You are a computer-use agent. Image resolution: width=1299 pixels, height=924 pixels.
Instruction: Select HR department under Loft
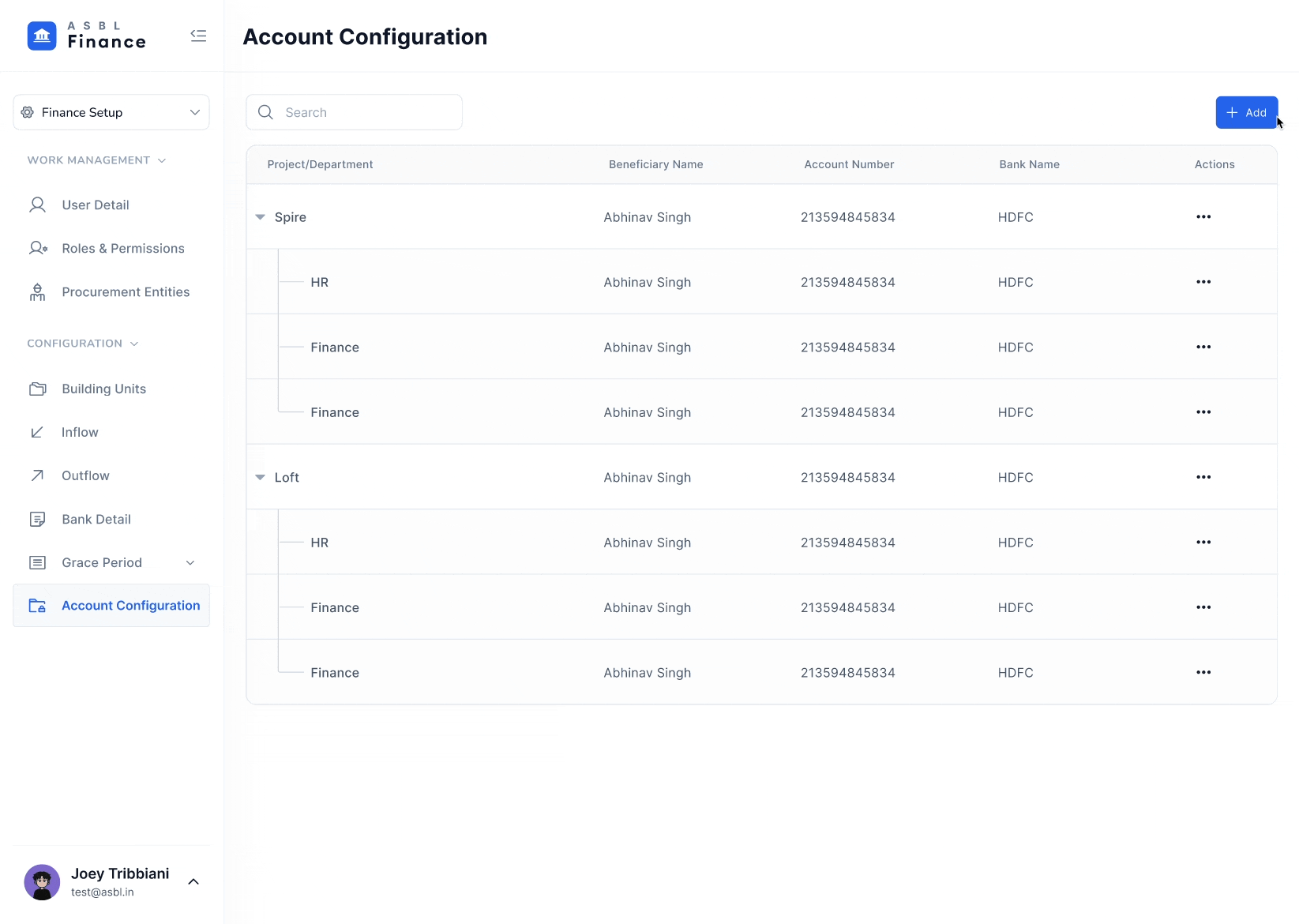[x=319, y=543]
